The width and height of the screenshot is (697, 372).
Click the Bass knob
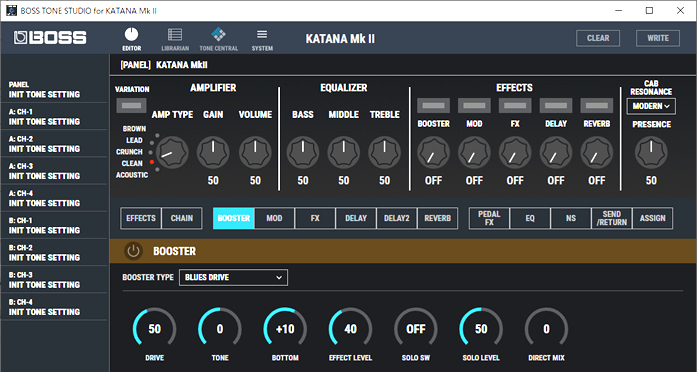(303, 152)
